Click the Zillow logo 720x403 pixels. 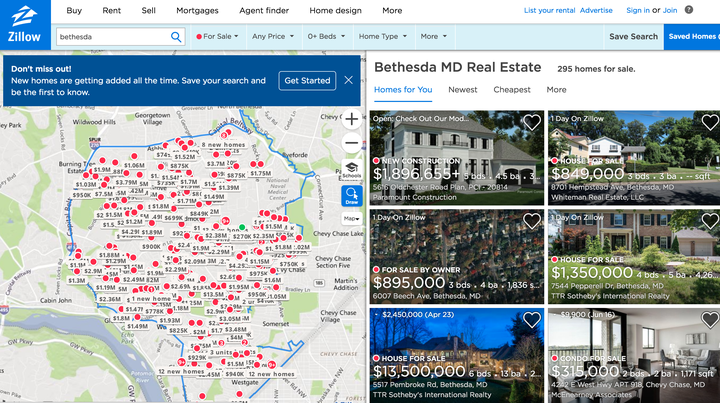(x=25, y=25)
